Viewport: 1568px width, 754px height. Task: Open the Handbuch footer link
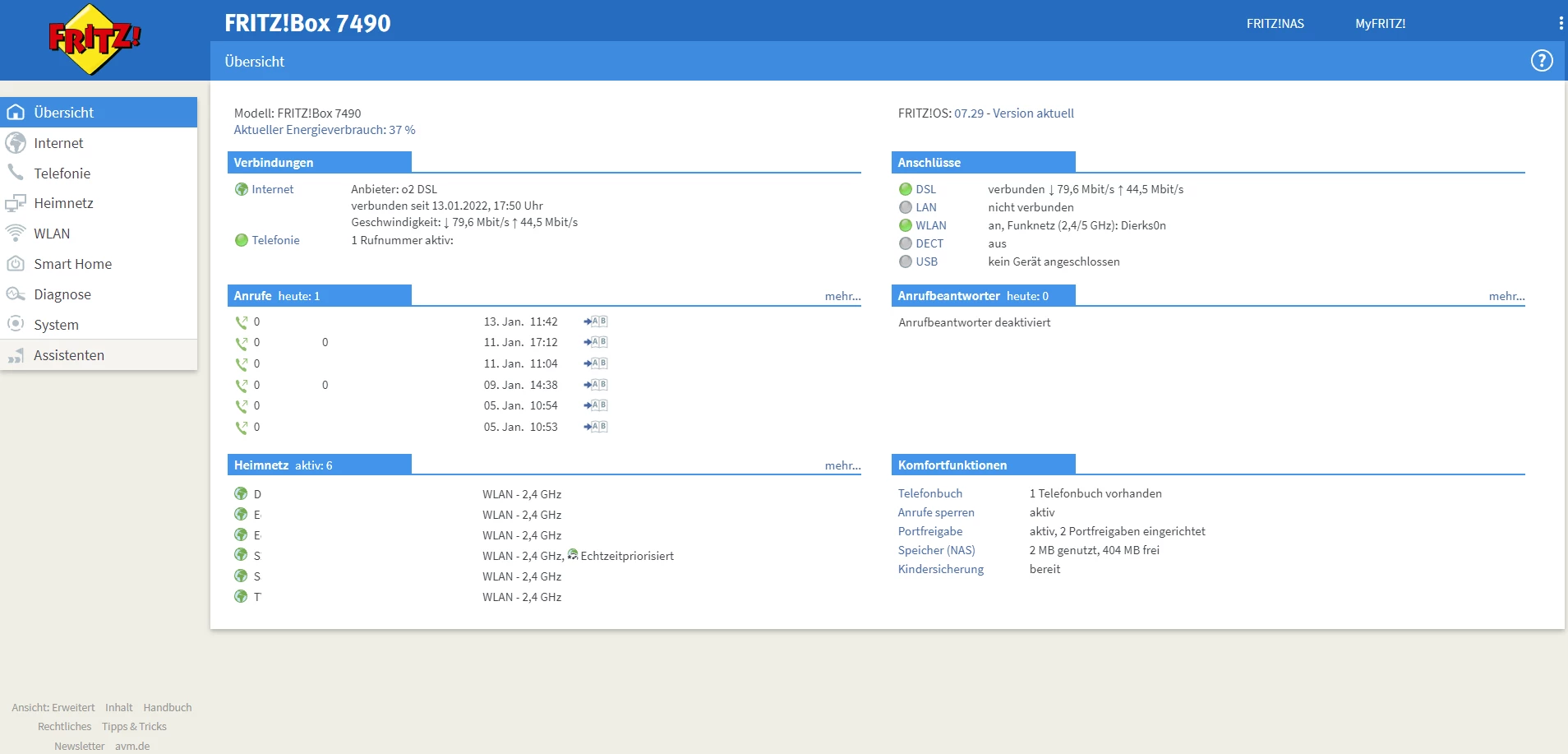click(168, 708)
